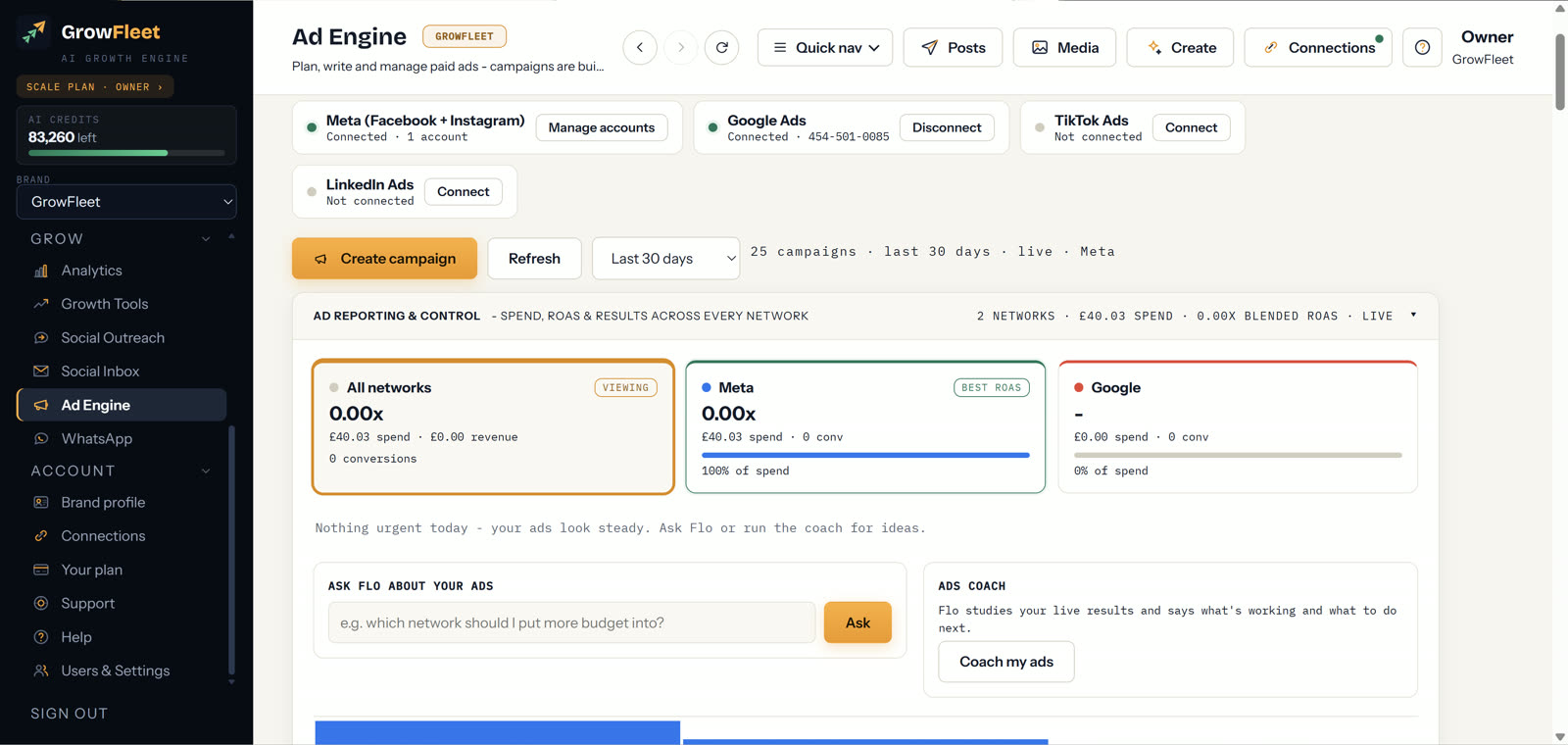1568x745 pixels.
Task: Collapse the ACCOUNT section chevron
Action: pyautogui.click(x=206, y=472)
